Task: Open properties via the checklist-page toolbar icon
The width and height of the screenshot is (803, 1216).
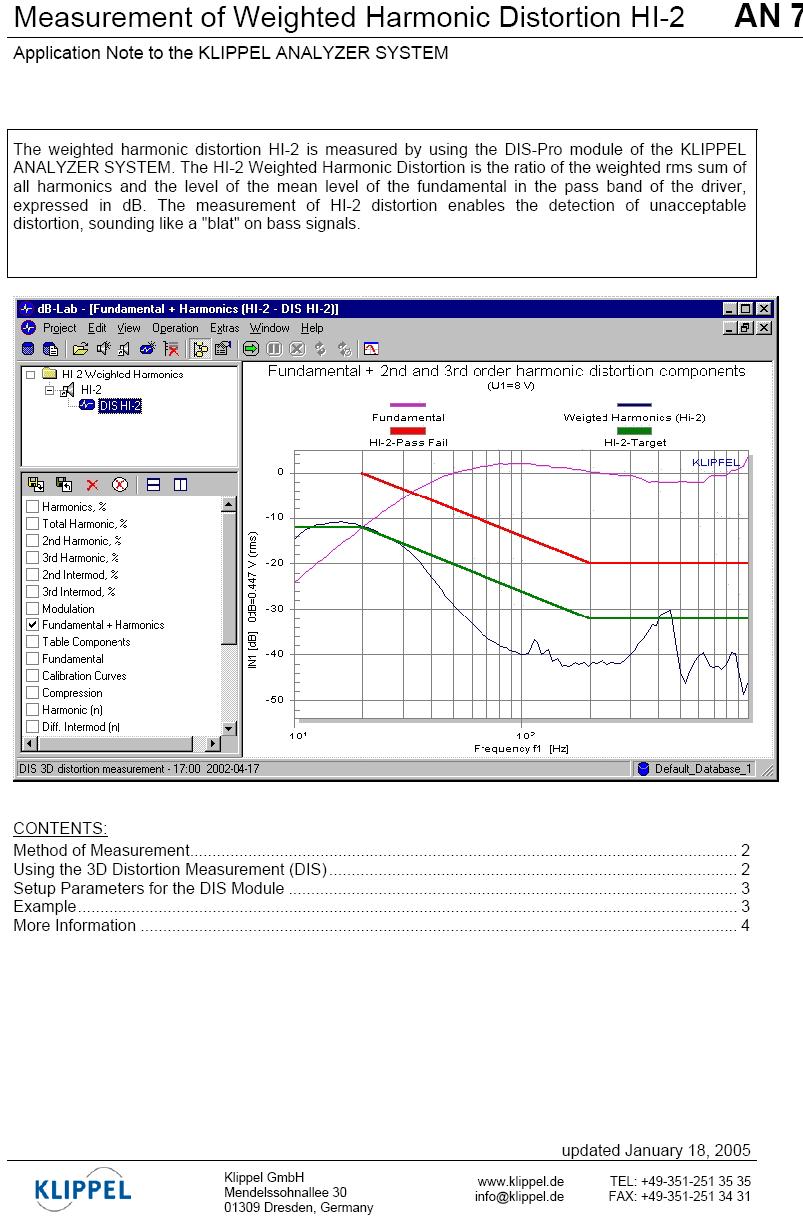Action: point(222,349)
